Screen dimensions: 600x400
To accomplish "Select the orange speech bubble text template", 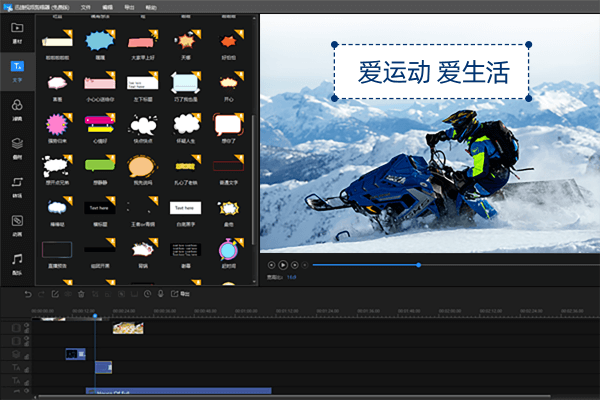I will coord(145,167).
